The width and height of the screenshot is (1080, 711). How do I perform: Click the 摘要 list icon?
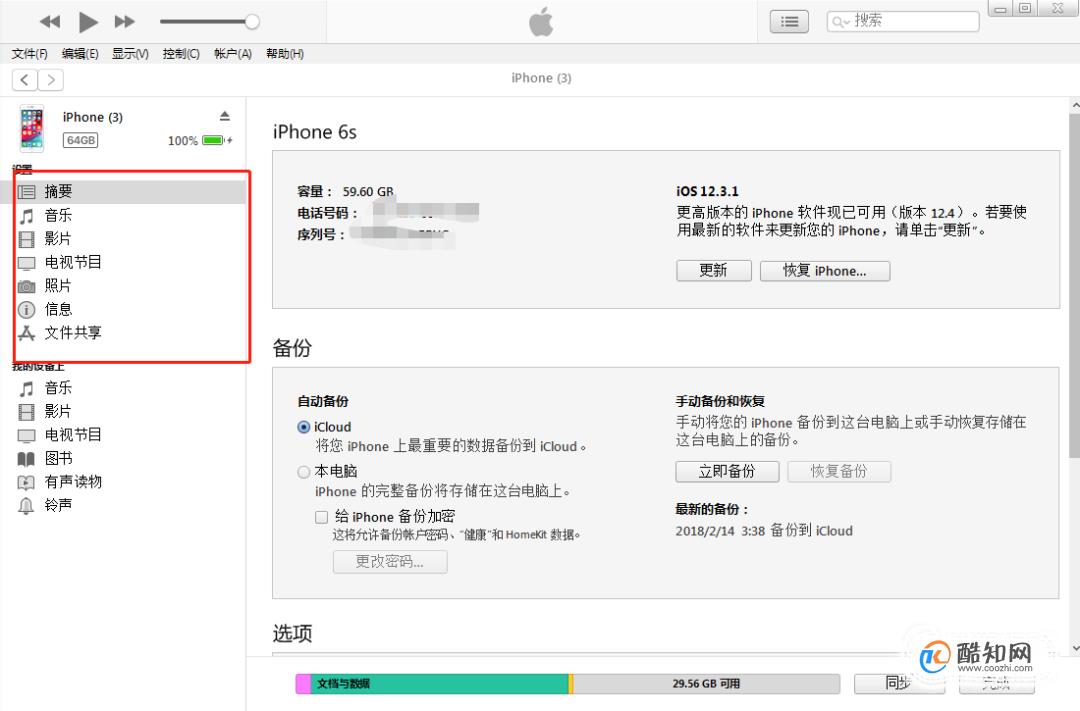pyautogui.click(x=26, y=192)
